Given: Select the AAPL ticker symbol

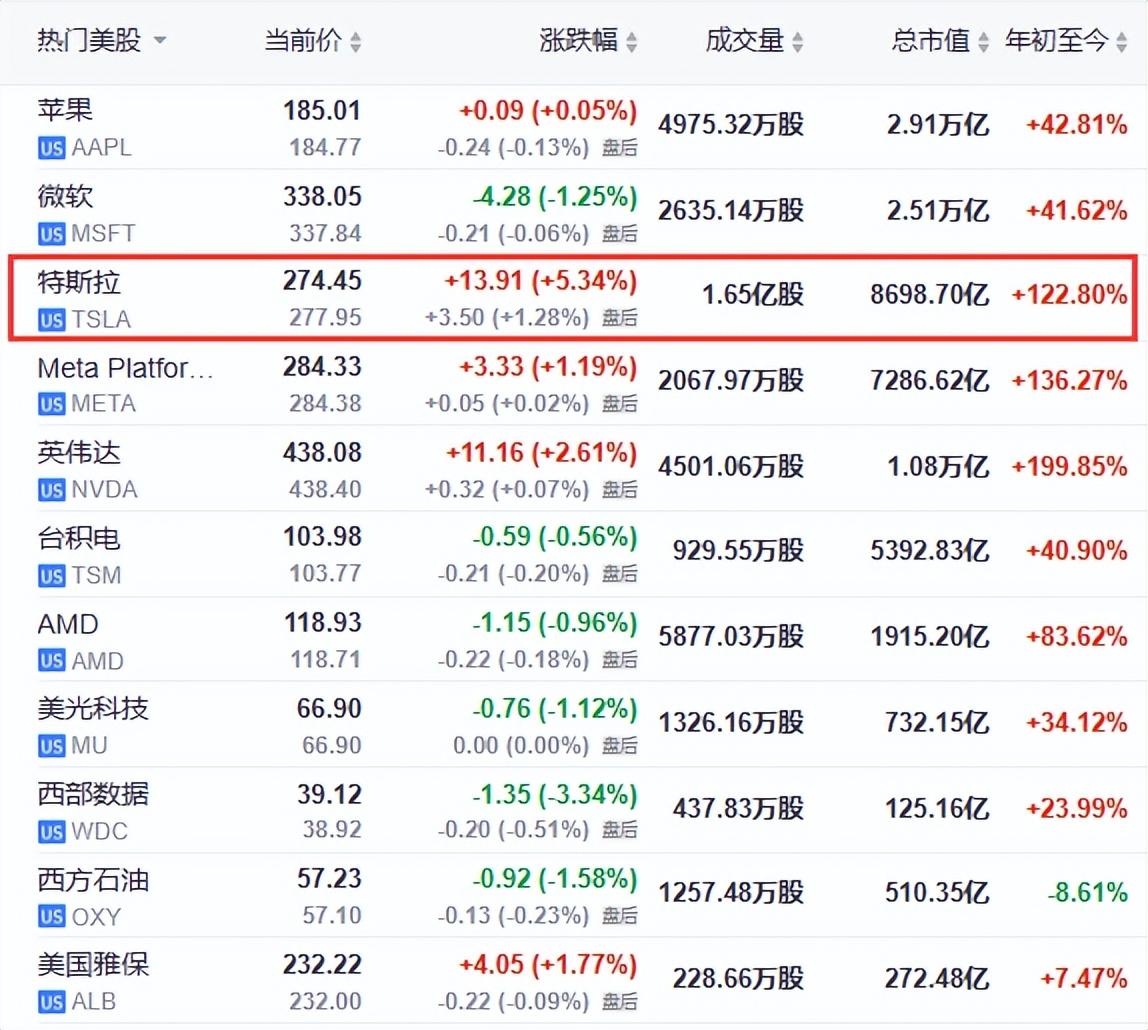Looking at the screenshot, I should 102,149.
